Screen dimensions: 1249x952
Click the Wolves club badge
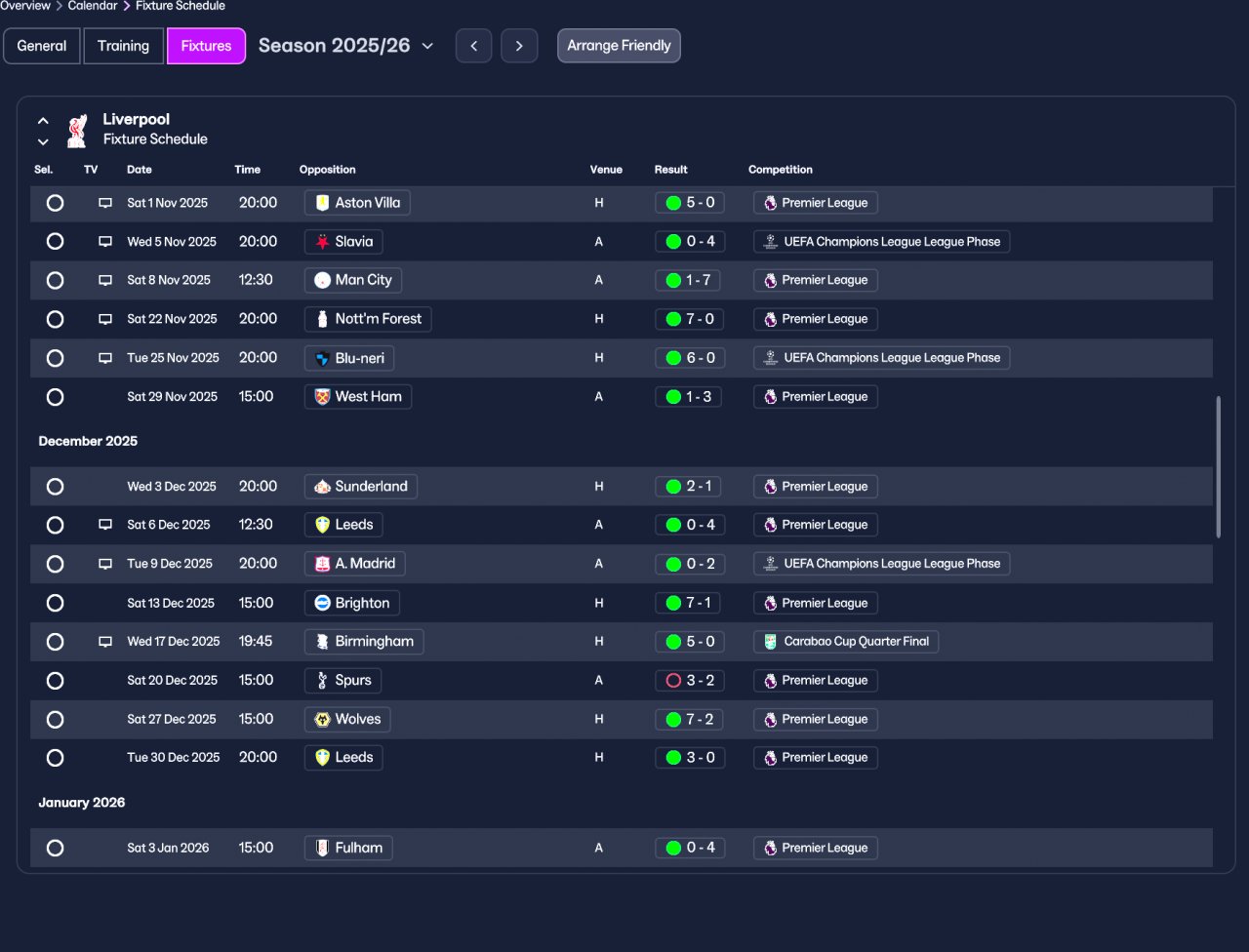pyautogui.click(x=322, y=720)
